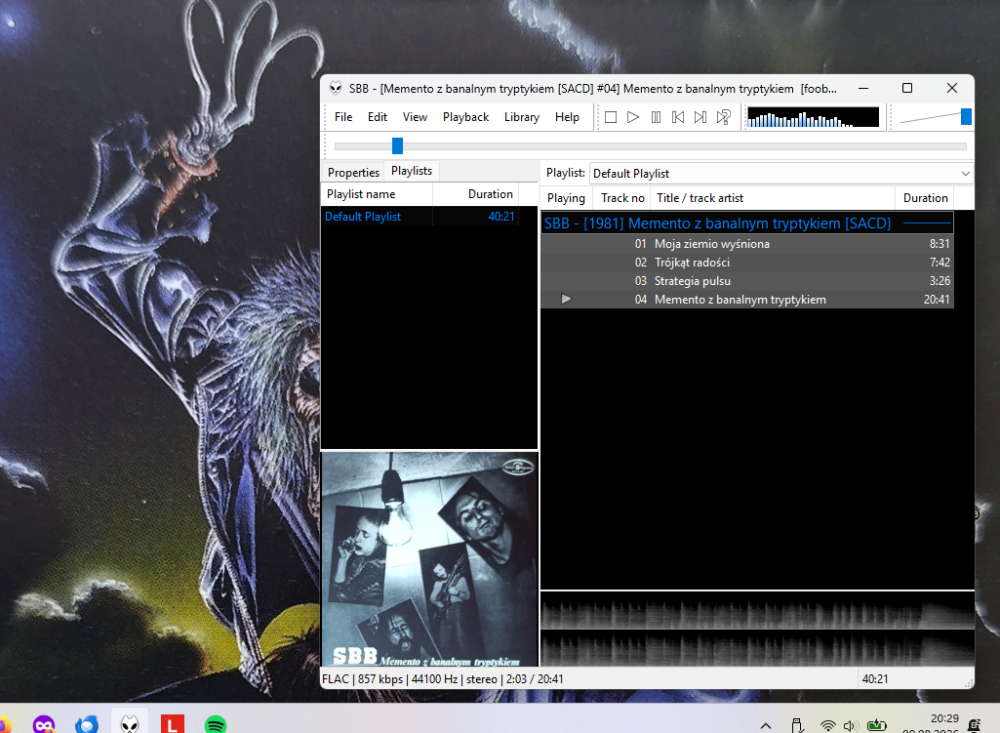Click the spectrum visualization in toolbar
This screenshot has height=733, width=1000.
(x=813, y=117)
